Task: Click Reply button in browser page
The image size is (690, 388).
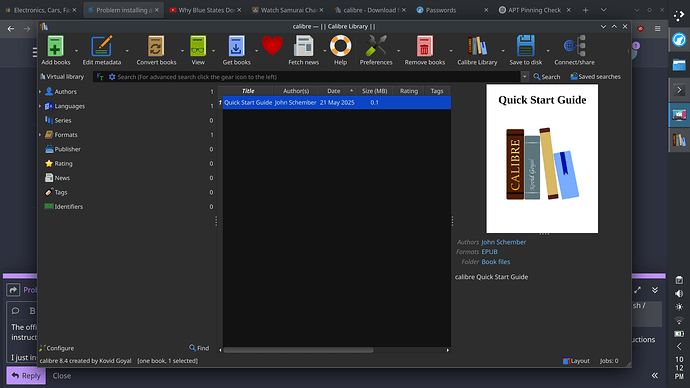Action: pos(26,376)
